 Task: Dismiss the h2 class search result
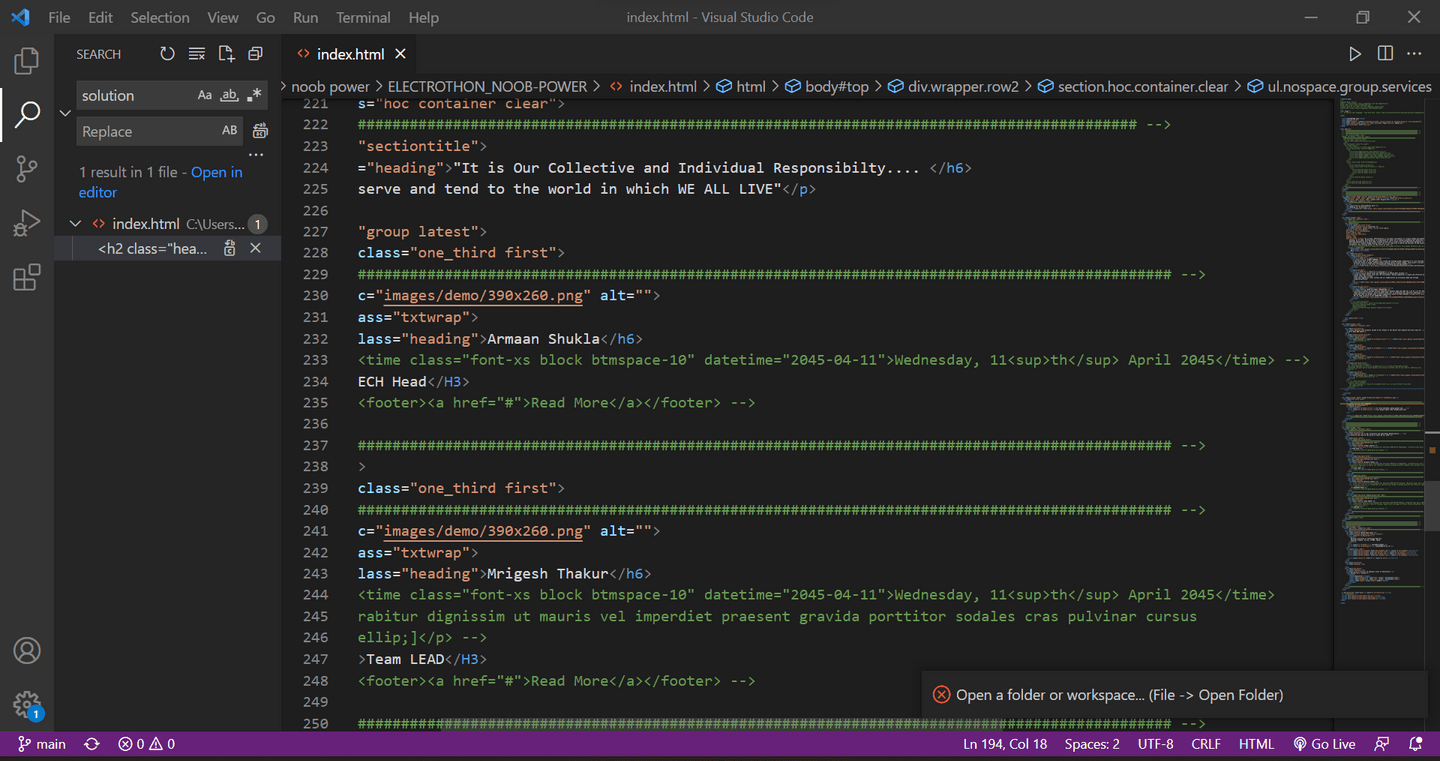point(255,248)
